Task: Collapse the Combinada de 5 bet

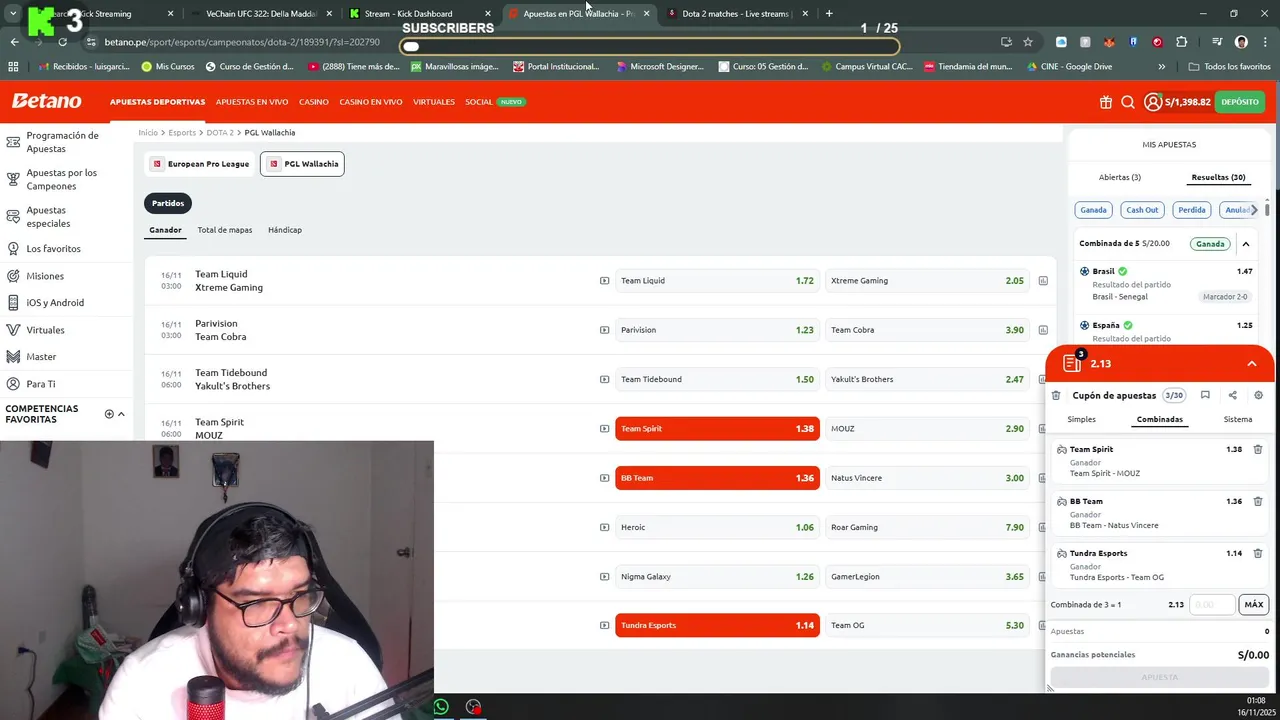Action: (x=1246, y=244)
